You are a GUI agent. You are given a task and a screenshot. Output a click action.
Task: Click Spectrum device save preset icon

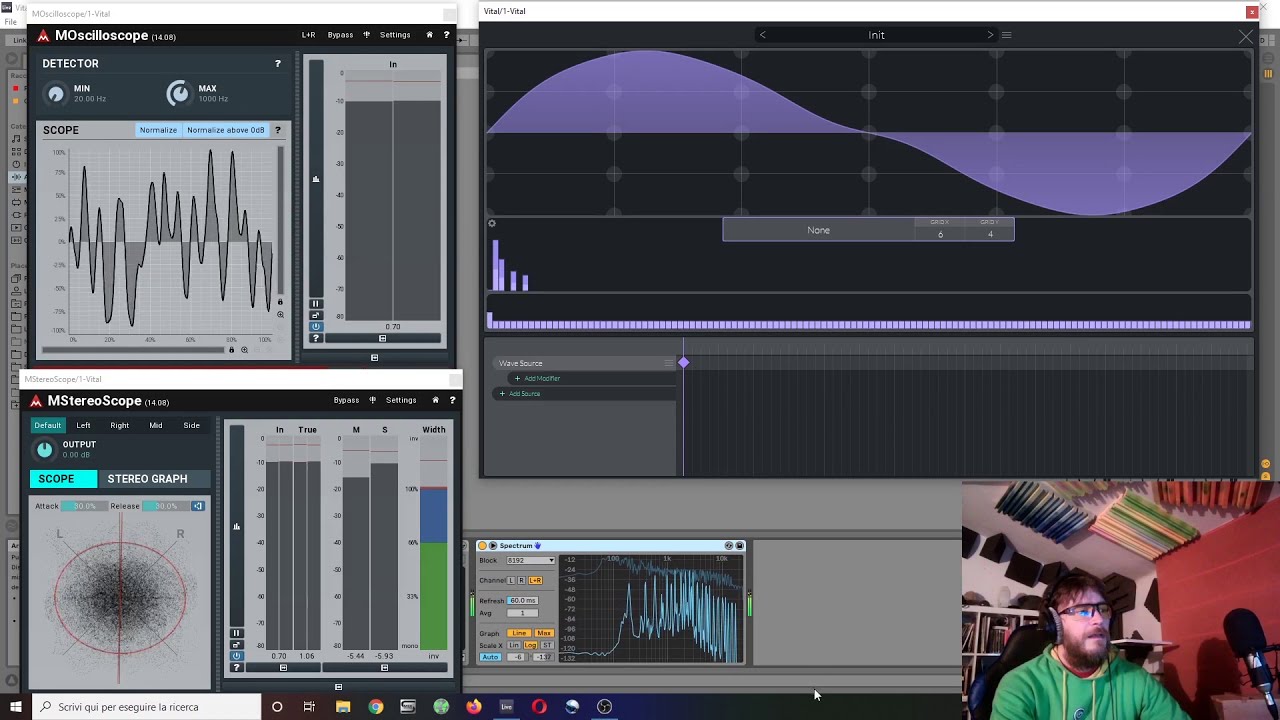pos(740,546)
